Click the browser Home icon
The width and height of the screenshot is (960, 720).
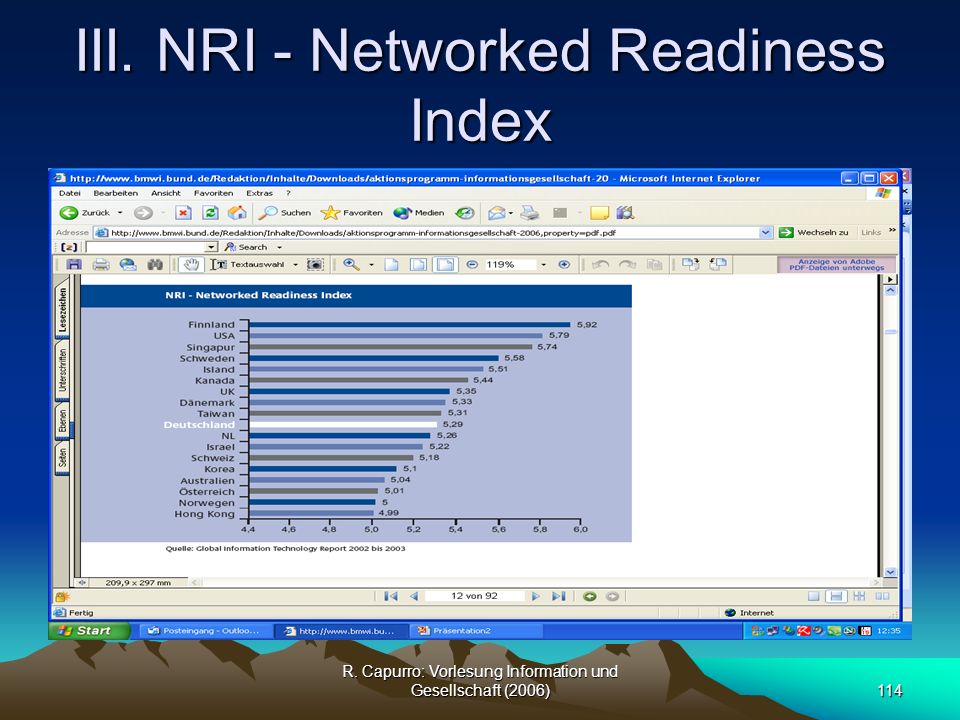click(x=237, y=212)
